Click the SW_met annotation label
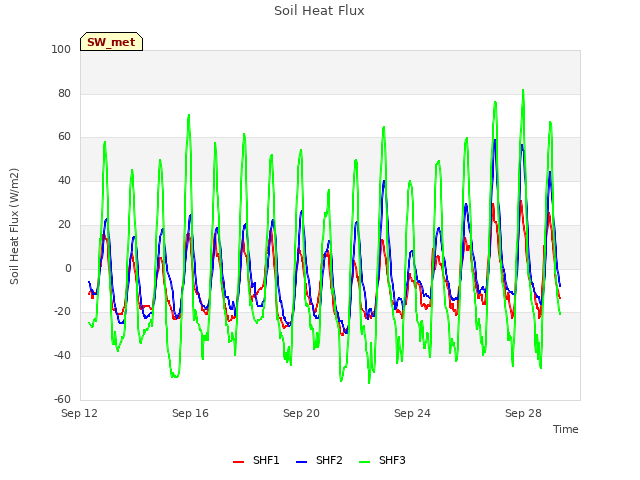The height and width of the screenshot is (480, 640). [x=111, y=42]
